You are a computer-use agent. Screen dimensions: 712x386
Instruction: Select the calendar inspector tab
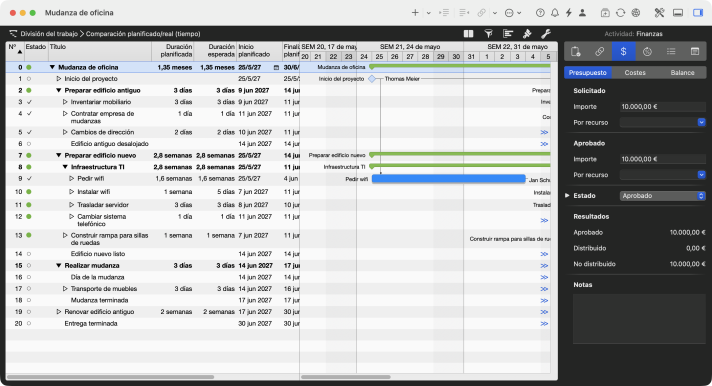(695, 51)
